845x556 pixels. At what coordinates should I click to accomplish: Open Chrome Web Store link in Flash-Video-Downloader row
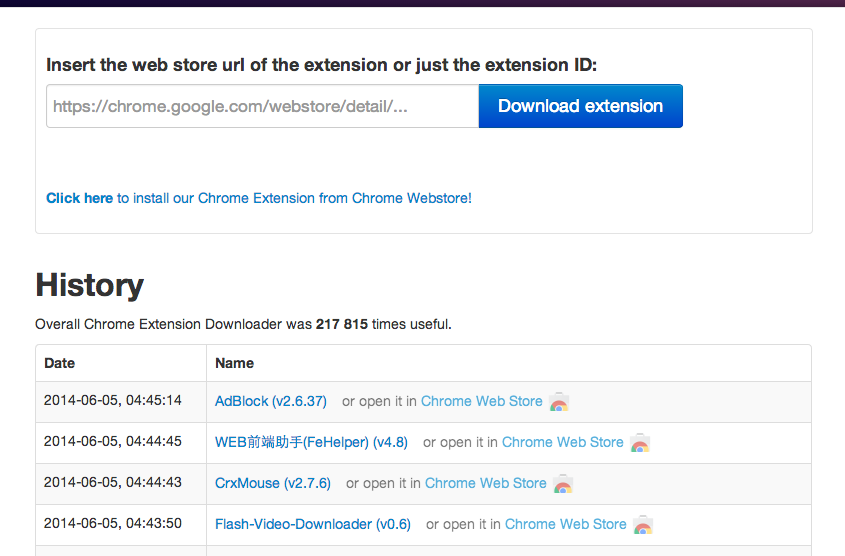(x=565, y=524)
